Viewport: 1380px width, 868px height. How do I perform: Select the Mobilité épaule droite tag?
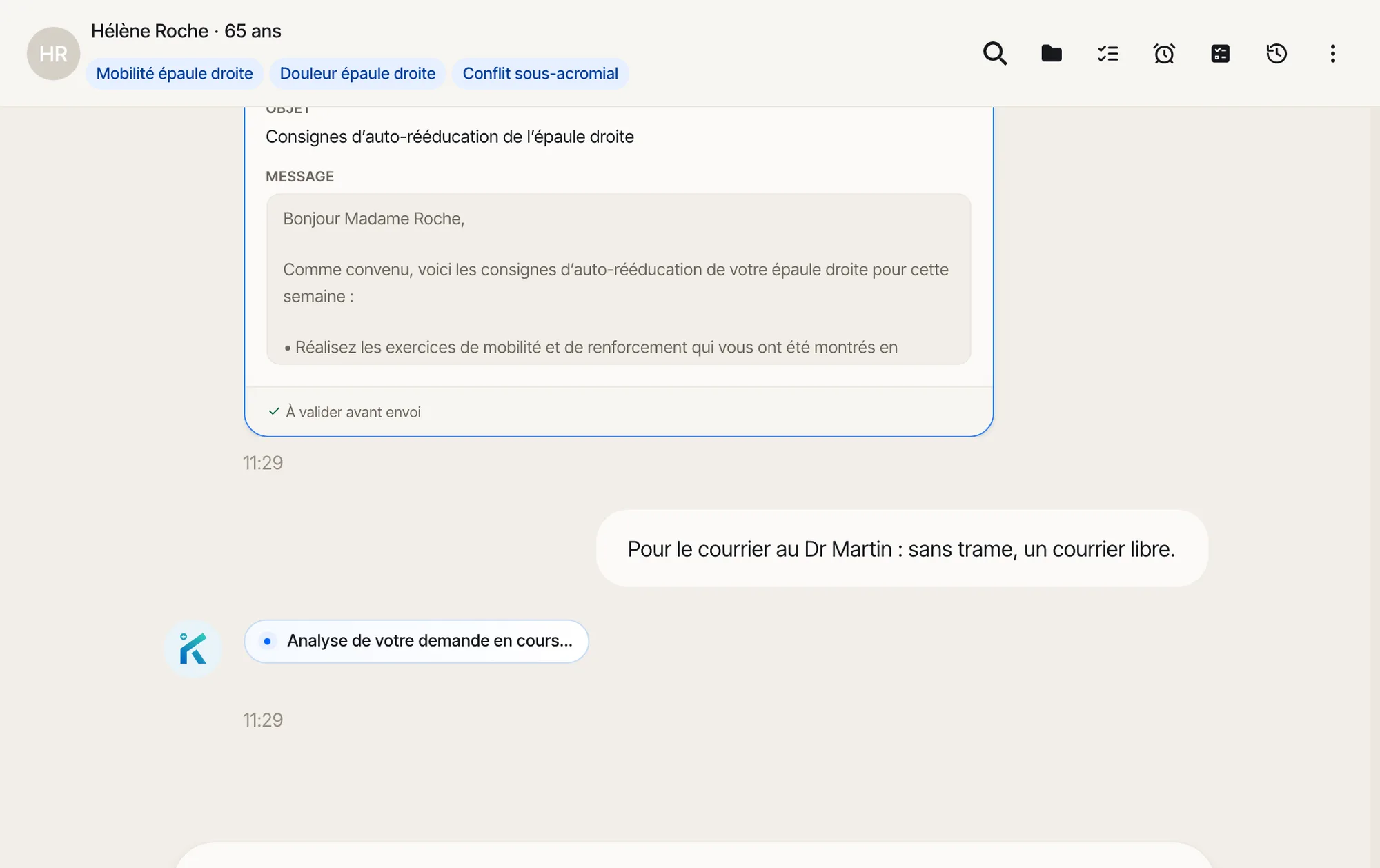(x=175, y=74)
